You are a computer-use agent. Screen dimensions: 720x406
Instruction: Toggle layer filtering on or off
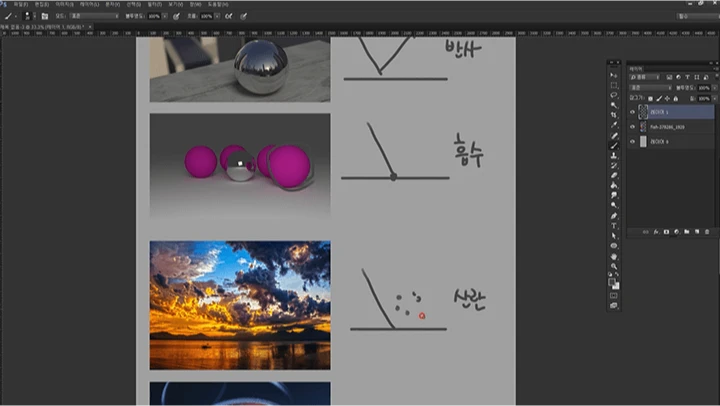point(717,76)
